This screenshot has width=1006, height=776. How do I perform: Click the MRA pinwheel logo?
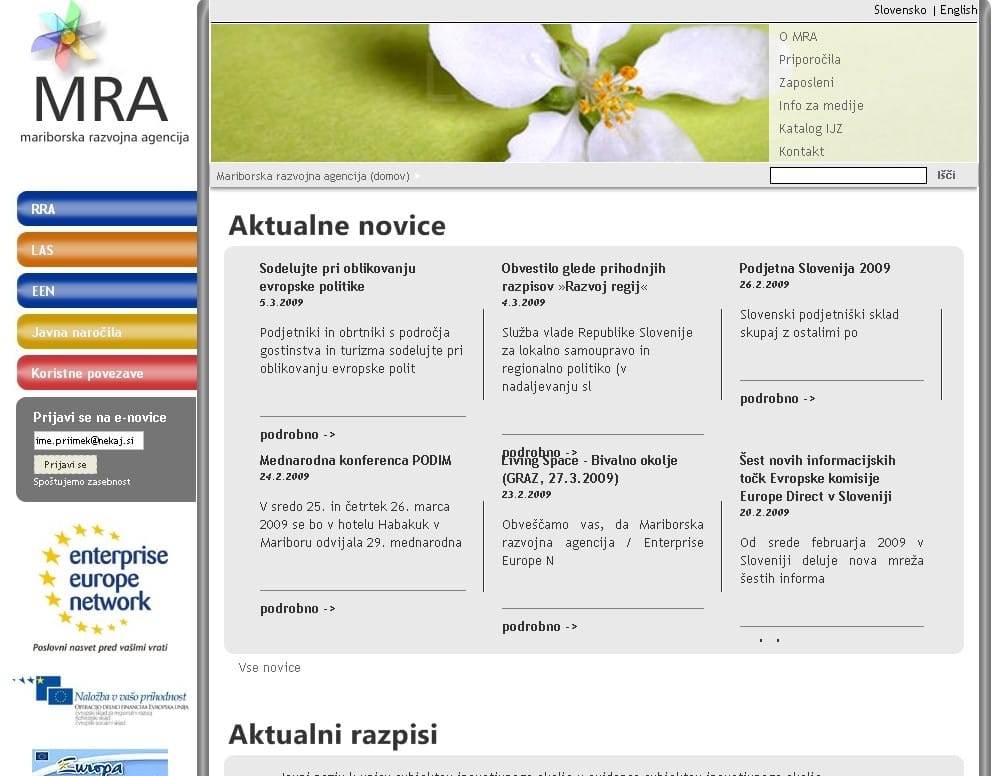(x=67, y=36)
